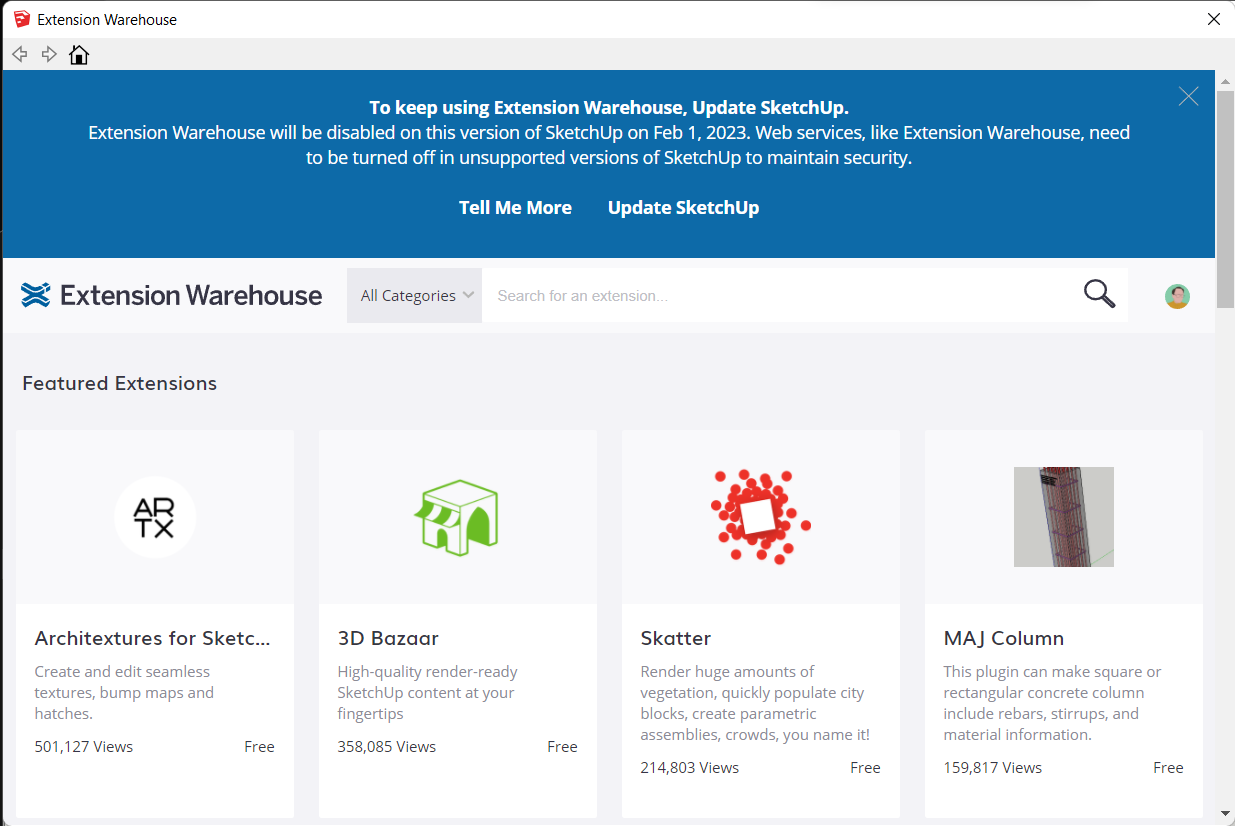
Task: Open the Architextures ARTX logo thumbnail
Action: [x=155, y=517]
